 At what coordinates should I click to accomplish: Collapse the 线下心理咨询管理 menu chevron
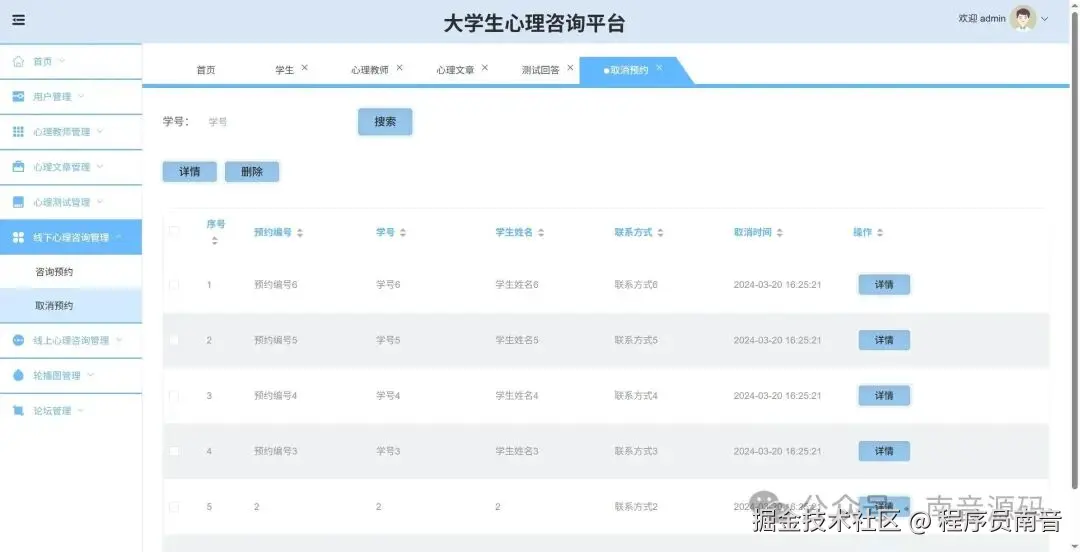tap(118, 237)
